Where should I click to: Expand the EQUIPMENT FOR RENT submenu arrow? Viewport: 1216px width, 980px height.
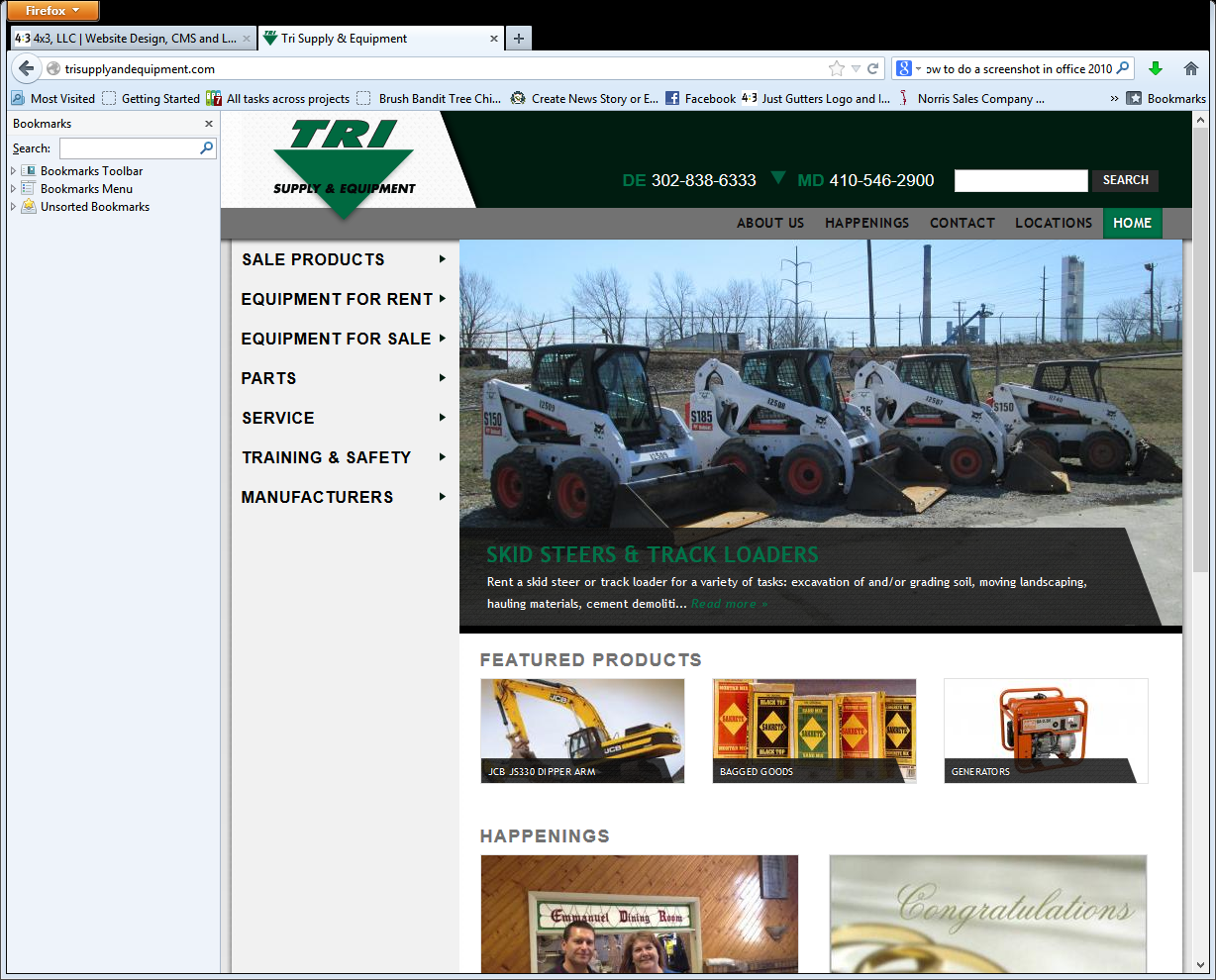[443, 299]
